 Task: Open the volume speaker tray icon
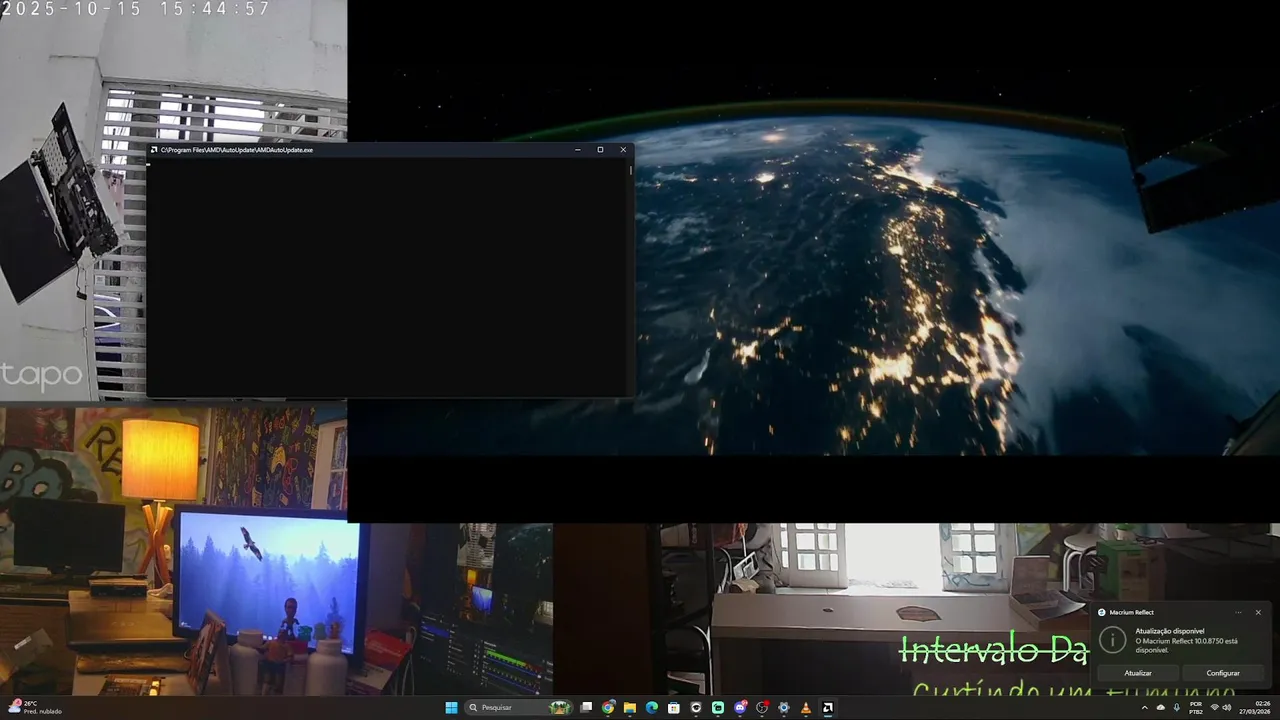point(1227,707)
